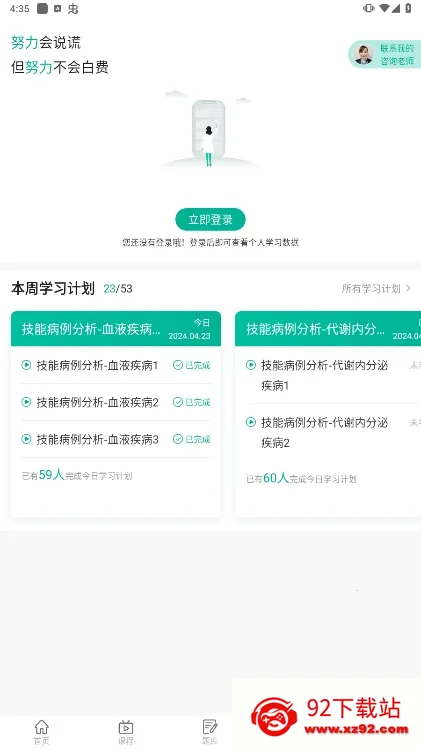Open lesson 技能病例分析-血液疾病1

point(97,365)
